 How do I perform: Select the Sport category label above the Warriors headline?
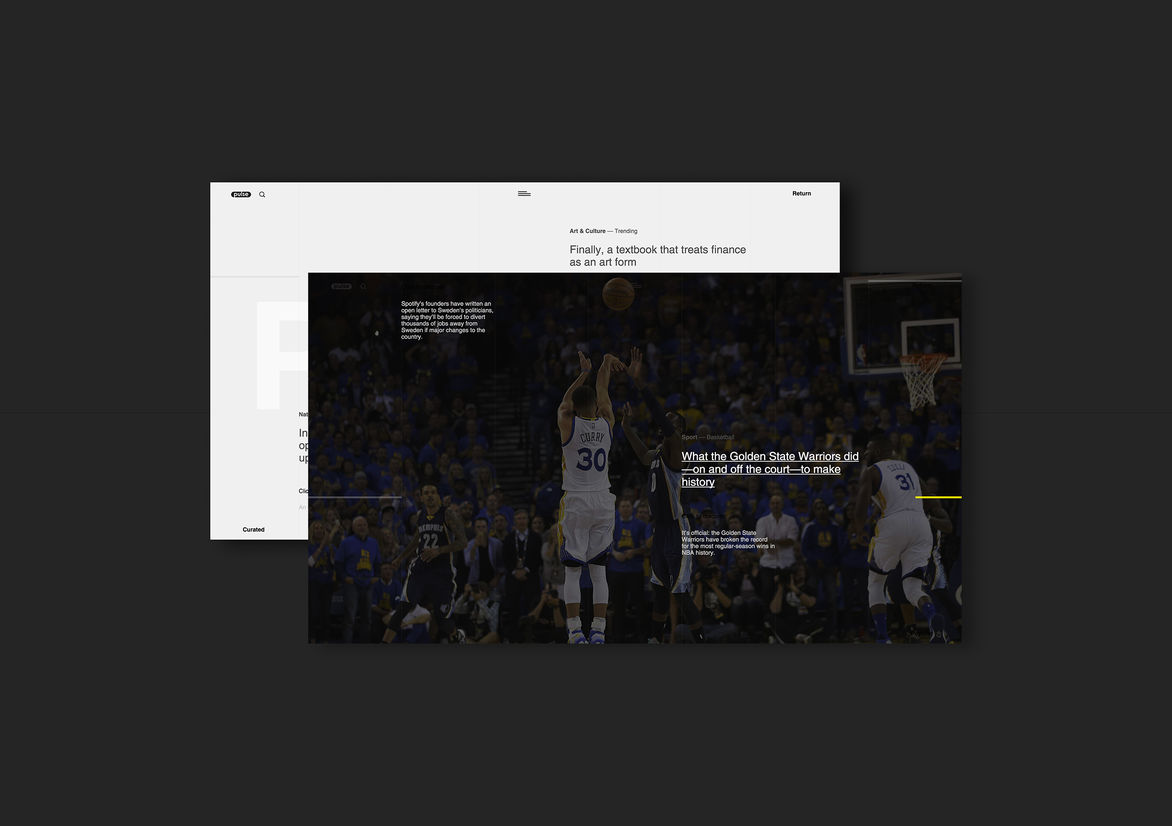click(689, 437)
